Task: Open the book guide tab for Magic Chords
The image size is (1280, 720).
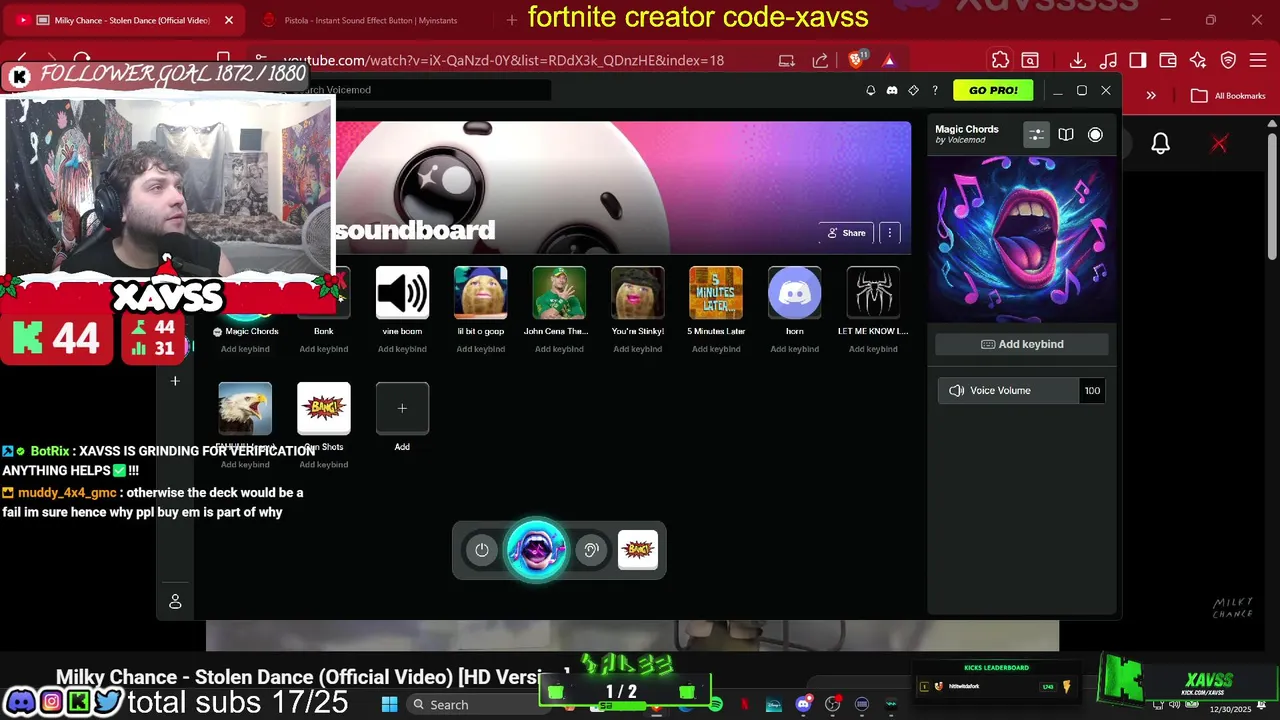Action: (x=1066, y=134)
